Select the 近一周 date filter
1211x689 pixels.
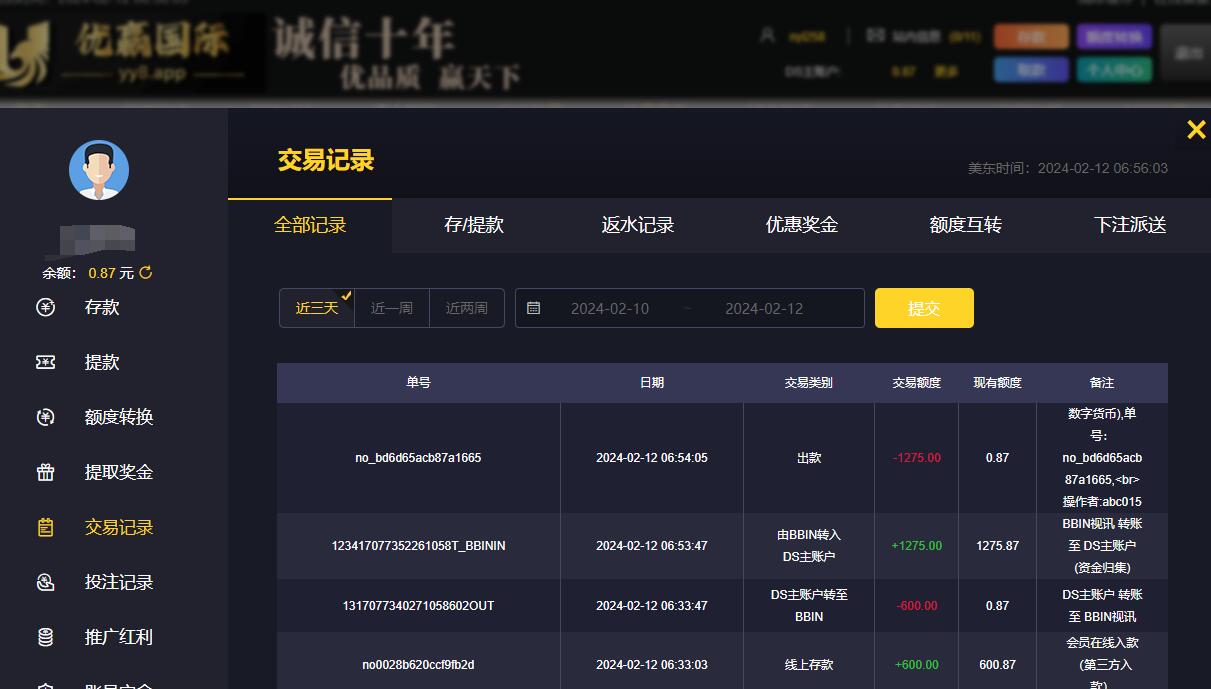point(392,308)
